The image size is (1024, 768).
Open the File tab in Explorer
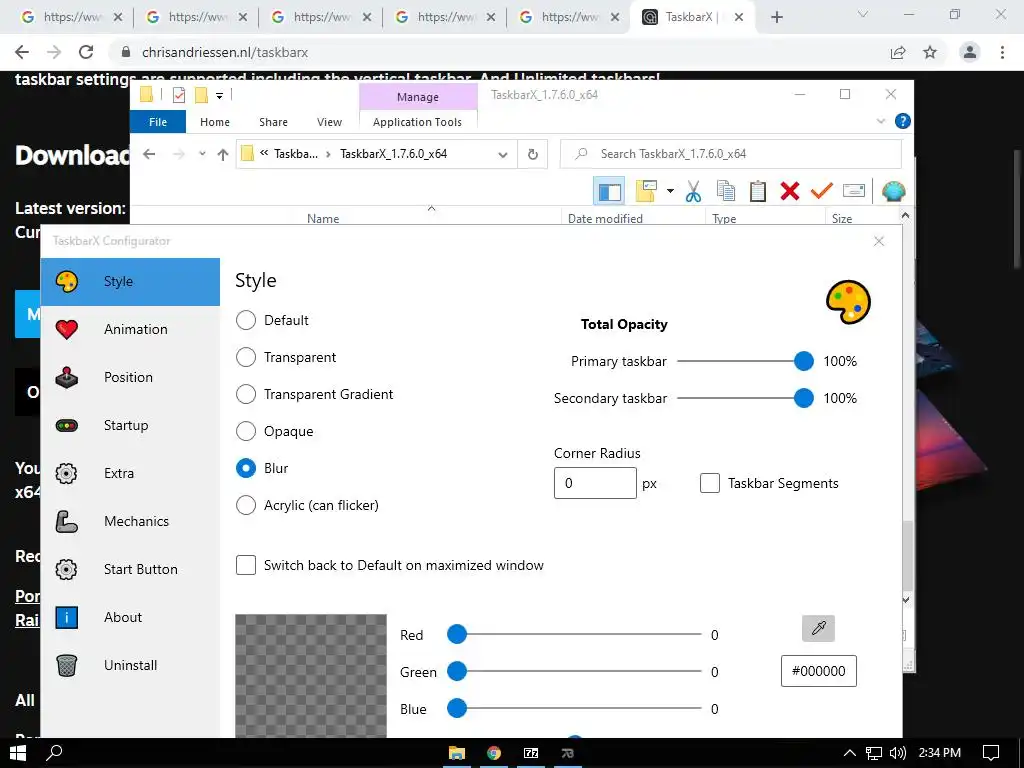(158, 122)
